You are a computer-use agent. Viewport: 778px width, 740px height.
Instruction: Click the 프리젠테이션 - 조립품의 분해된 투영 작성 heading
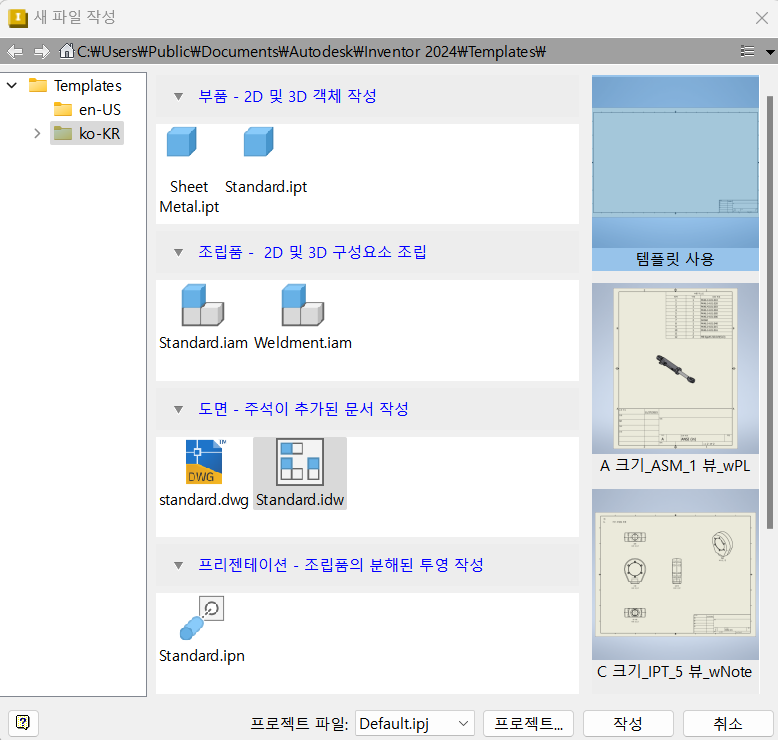(340, 565)
